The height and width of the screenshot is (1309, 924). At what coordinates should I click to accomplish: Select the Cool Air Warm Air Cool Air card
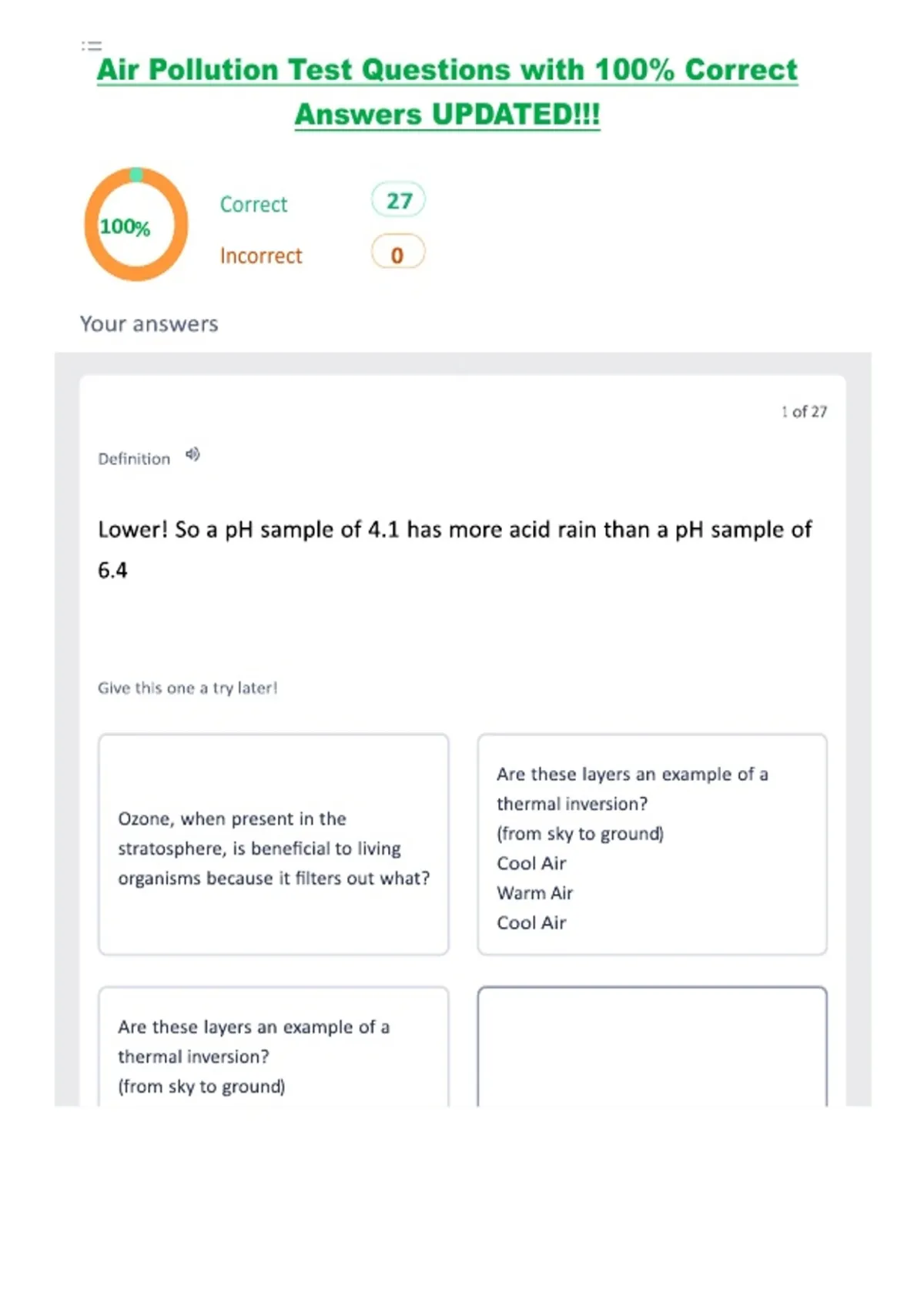652,845
